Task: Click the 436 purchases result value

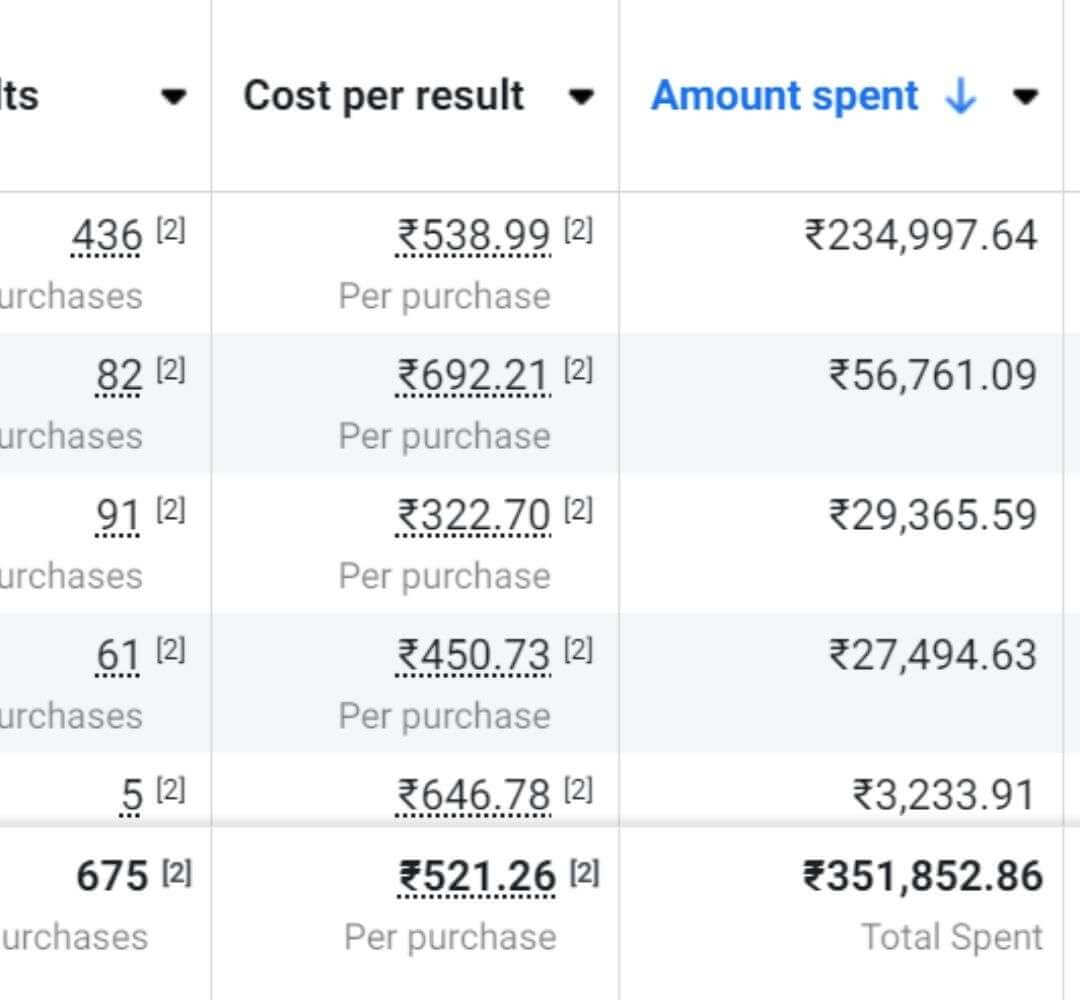Action: pos(107,236)
